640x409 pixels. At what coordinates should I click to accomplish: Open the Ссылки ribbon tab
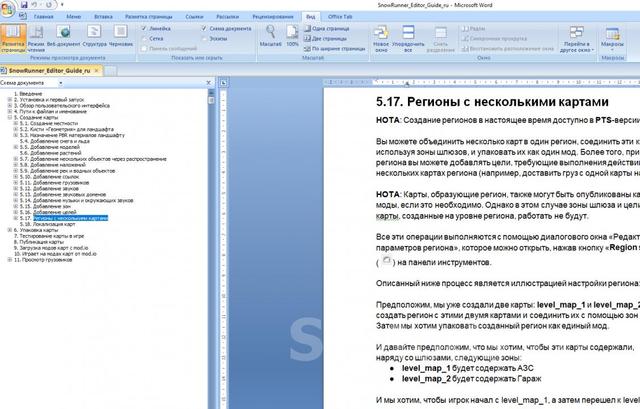coord(194,17)
